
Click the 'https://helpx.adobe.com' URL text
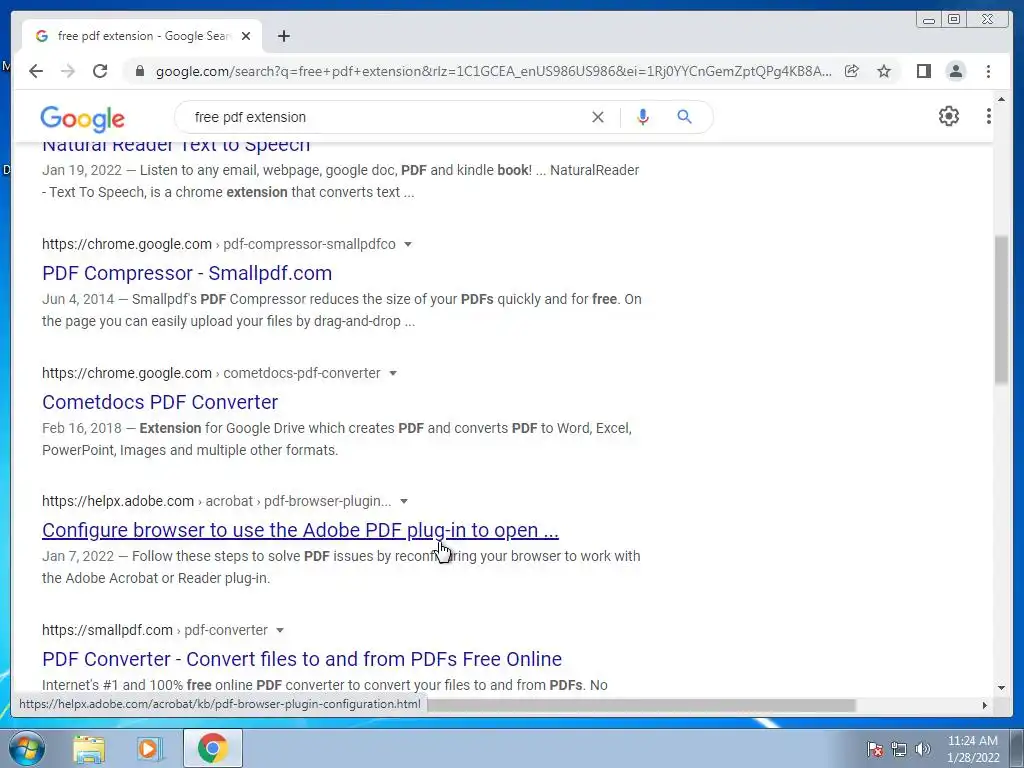click(x=118, y=502)
